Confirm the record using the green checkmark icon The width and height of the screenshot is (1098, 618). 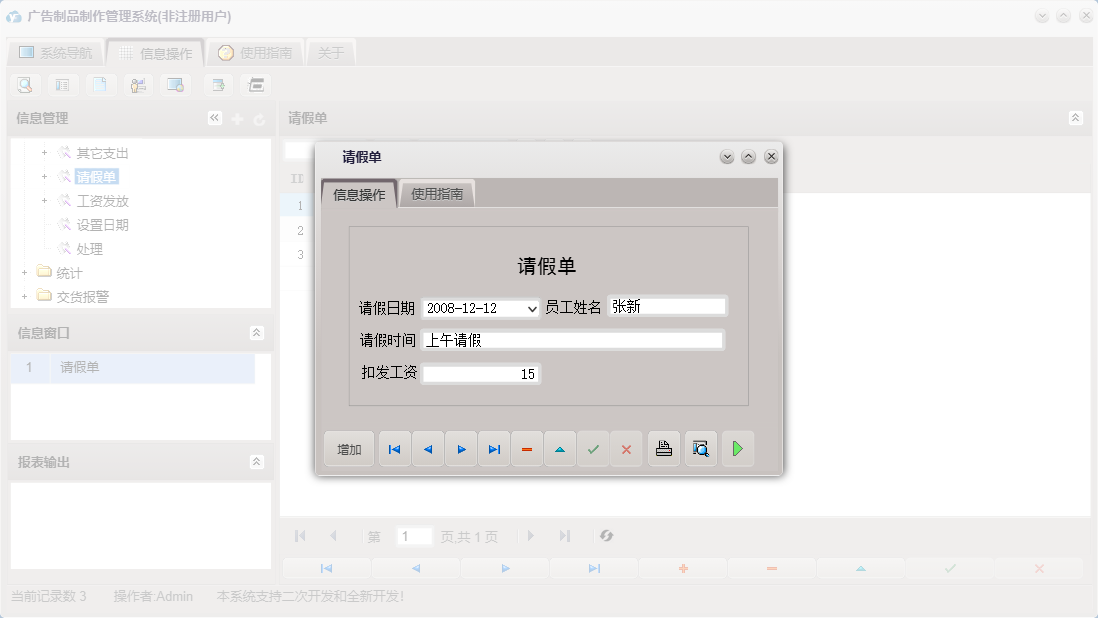point(593,448)
